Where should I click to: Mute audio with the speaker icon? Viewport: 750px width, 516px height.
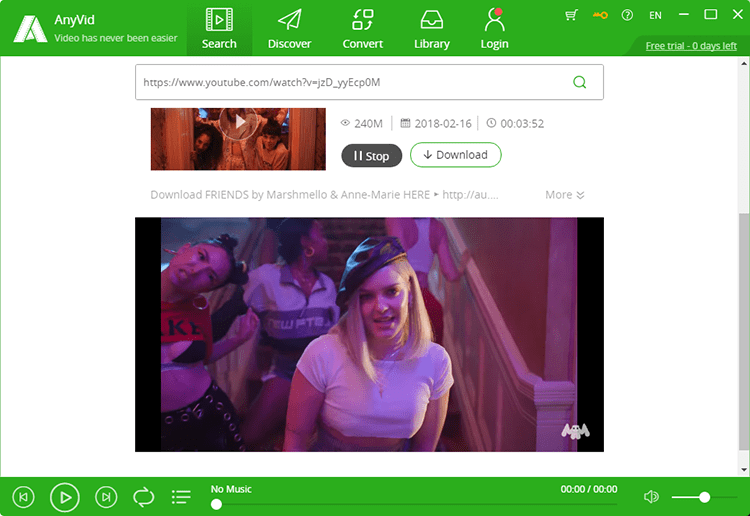tap(651, 497)
